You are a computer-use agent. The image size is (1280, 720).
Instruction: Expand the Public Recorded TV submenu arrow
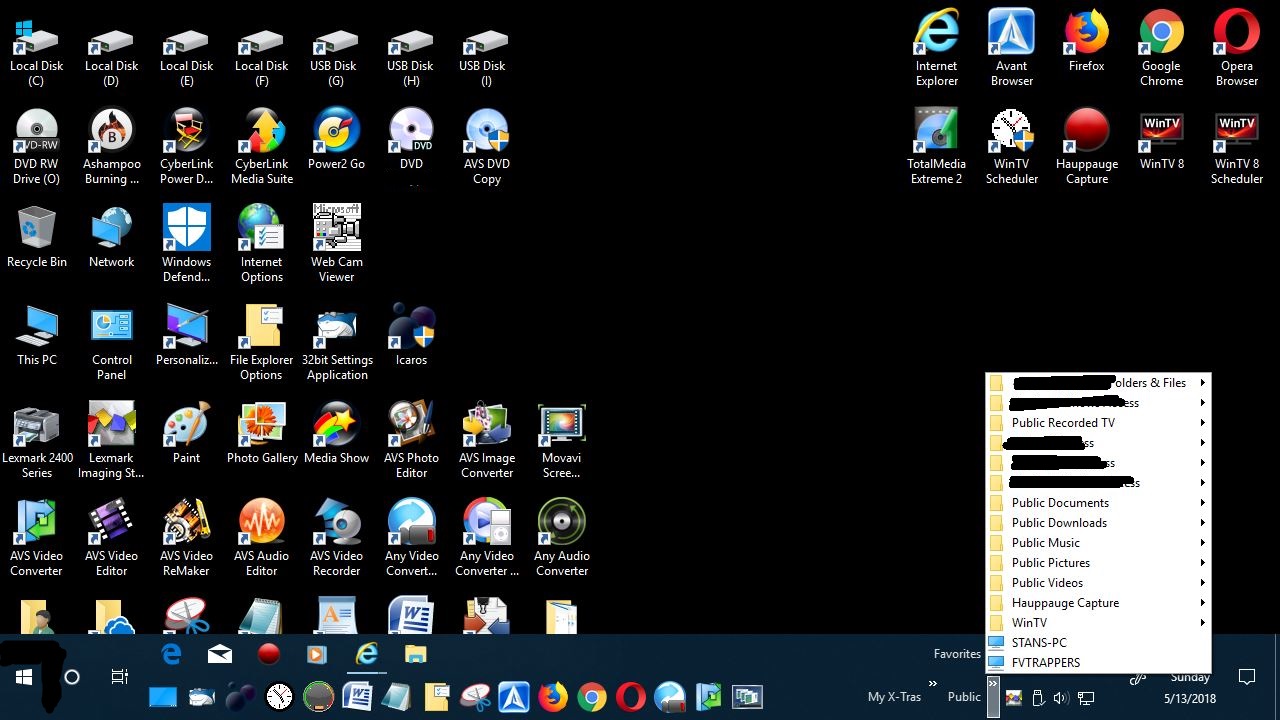(x=1202, y=423)
